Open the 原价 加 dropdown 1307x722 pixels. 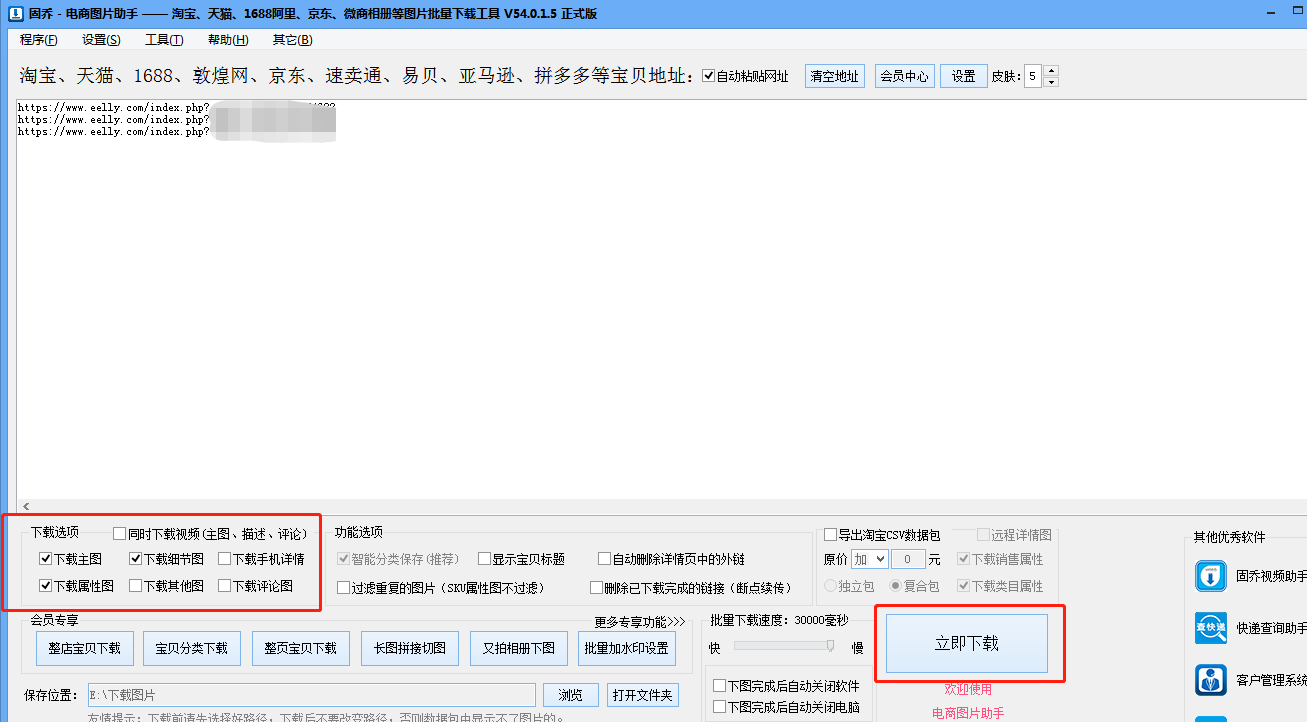point(868,560)
